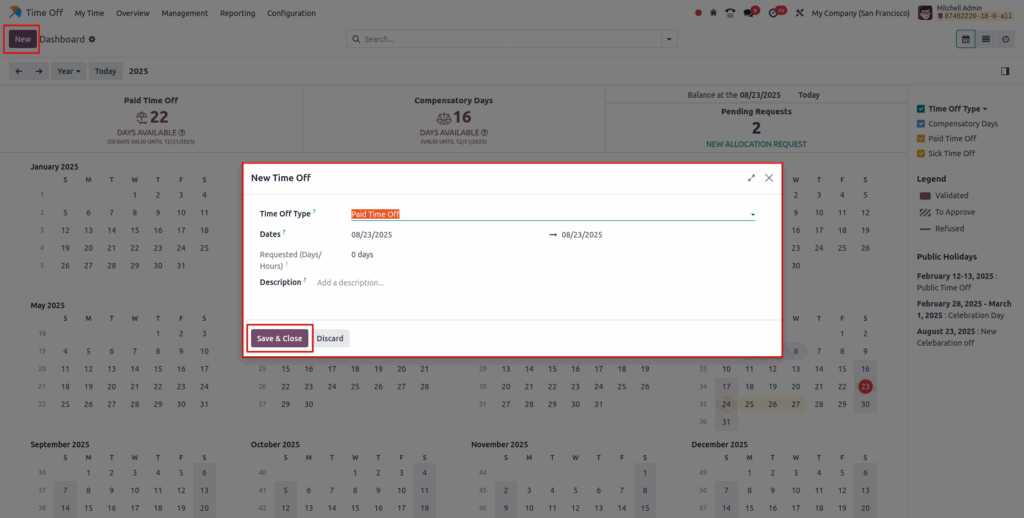Viewport: 1024px width, 518px height.
Task: Discard the new time off request
Action: (330, 338)
